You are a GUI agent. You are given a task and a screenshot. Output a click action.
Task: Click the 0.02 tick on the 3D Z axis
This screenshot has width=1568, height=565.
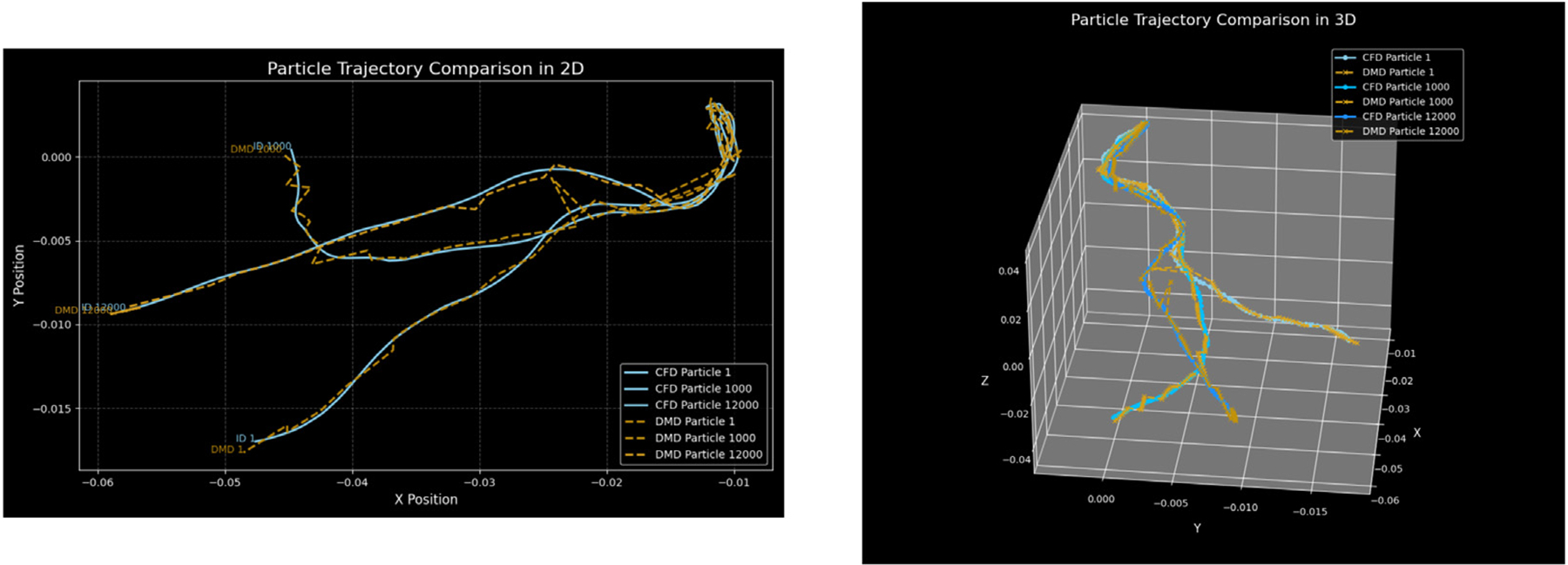(1010, 320)
